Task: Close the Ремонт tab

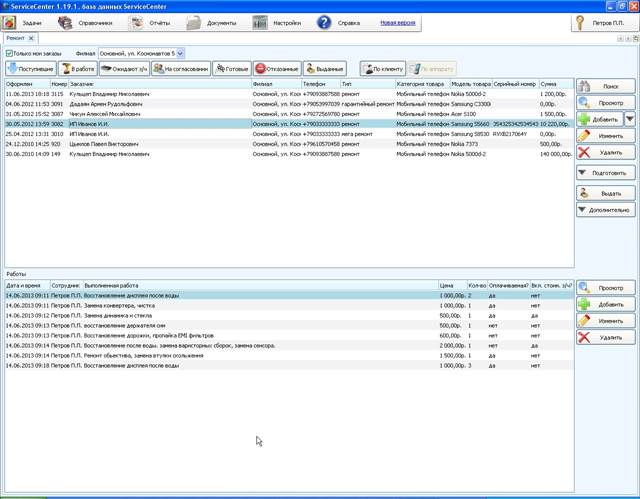Action: 31,38
